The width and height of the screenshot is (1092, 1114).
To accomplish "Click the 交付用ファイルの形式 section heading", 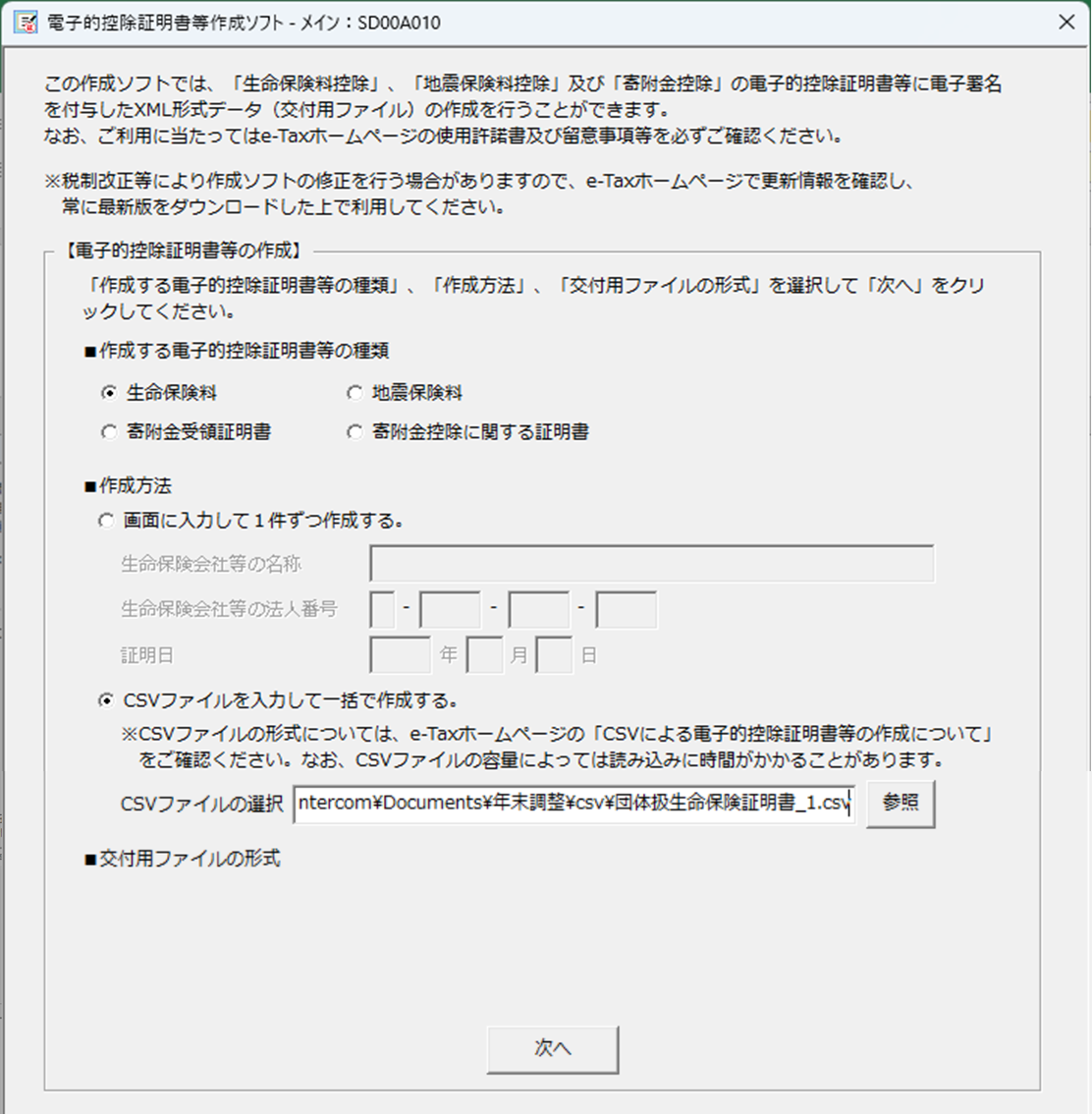I will click(x=183, y=859).
